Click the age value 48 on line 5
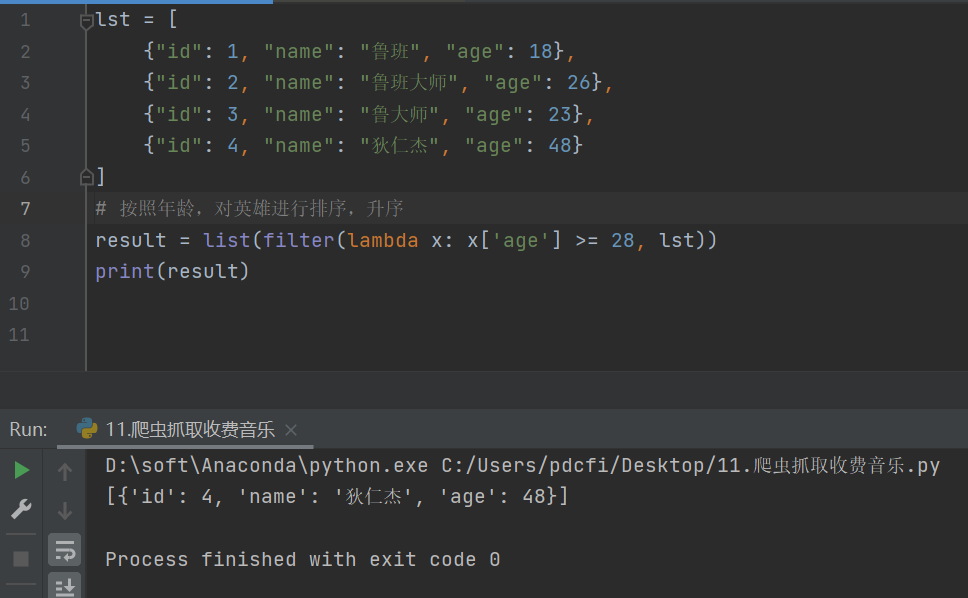Screen dimensions: 968x598 point(560,145)
